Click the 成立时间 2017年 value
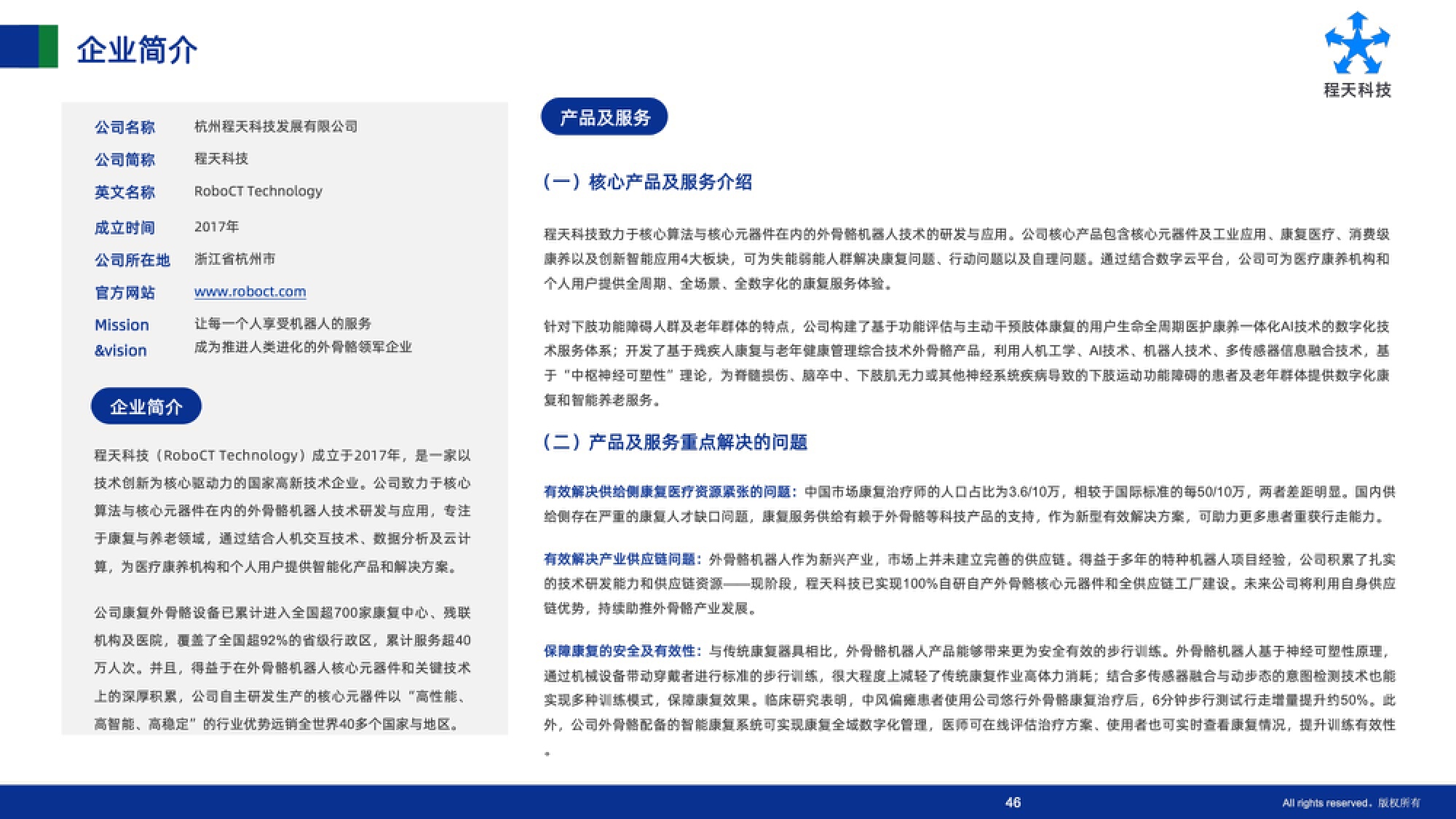Viewport: 1456px width, 819px height. click(216, 226)
